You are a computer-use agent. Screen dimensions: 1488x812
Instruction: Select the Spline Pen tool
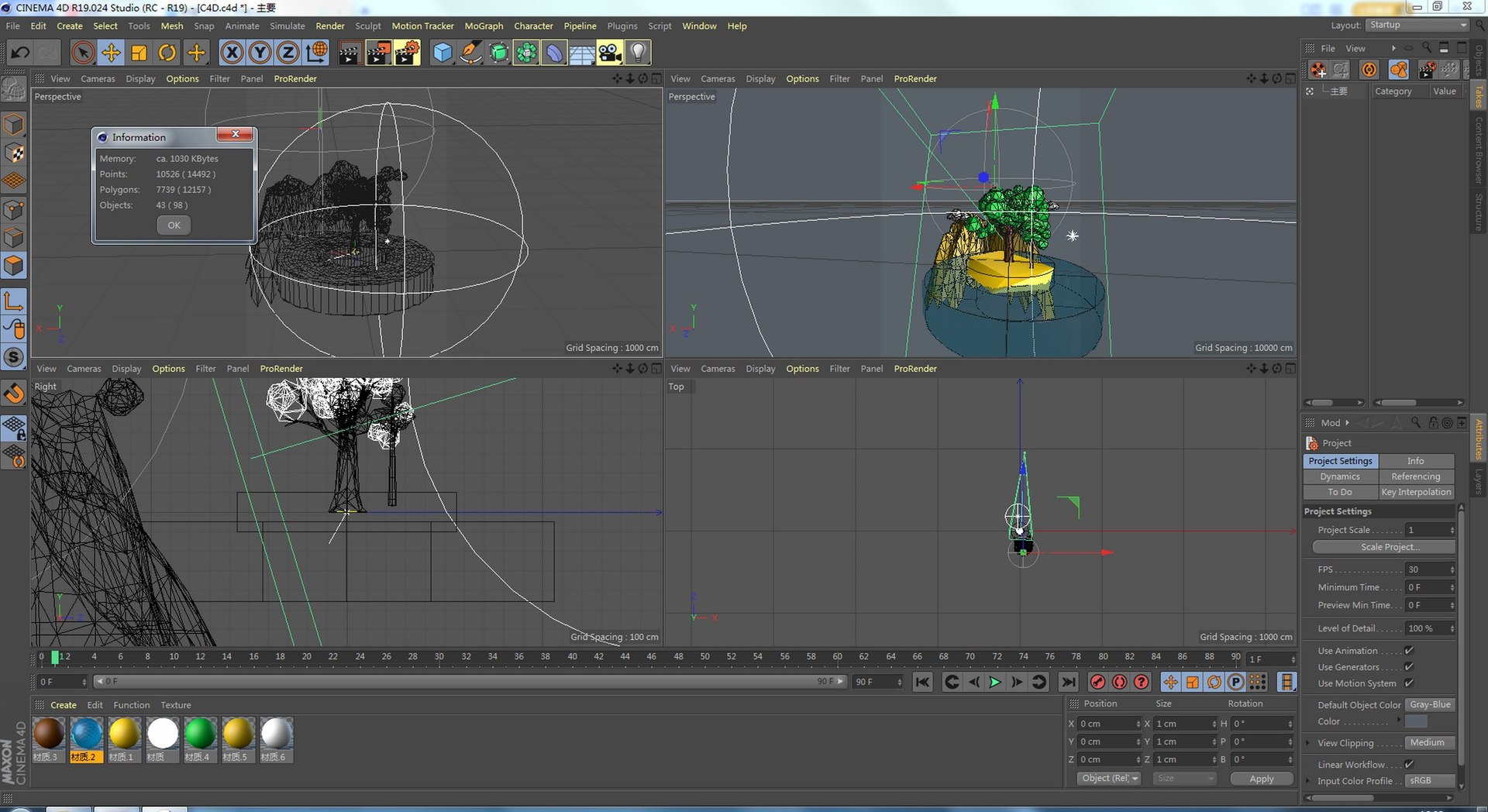(x=470, y=53)
